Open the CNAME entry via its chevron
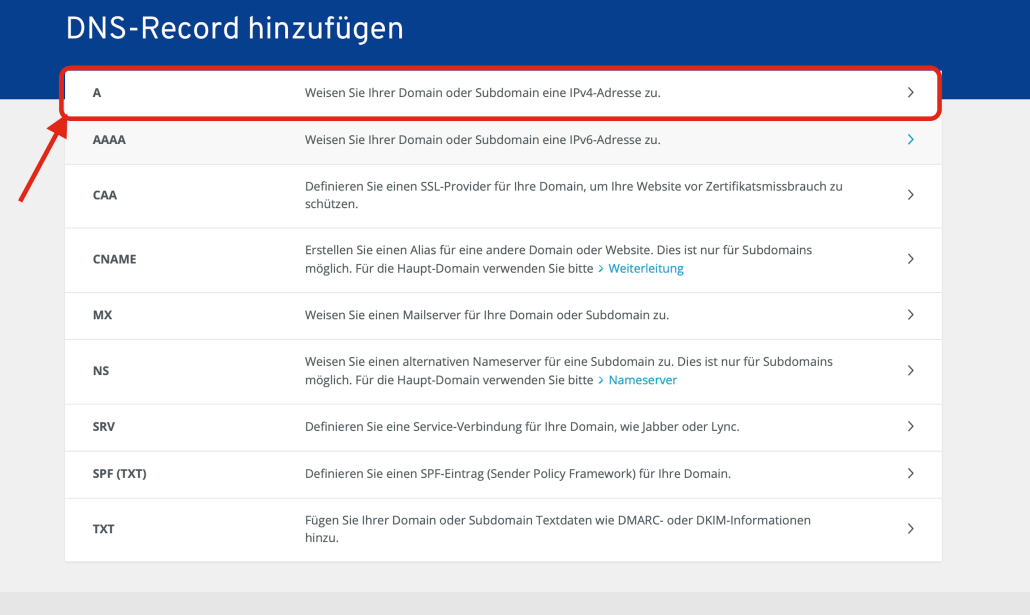 tap(910, 258)
